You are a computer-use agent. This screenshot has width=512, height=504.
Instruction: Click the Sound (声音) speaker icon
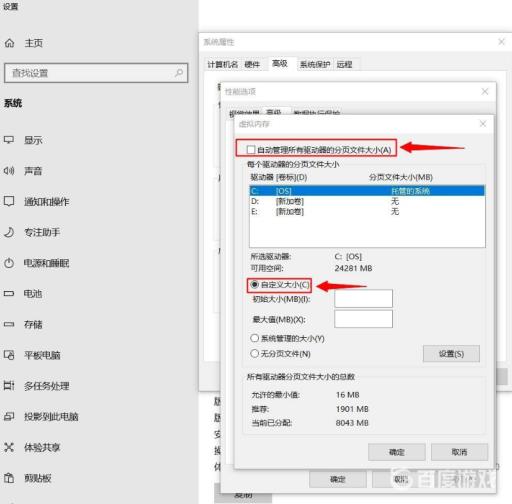[9, 171]
